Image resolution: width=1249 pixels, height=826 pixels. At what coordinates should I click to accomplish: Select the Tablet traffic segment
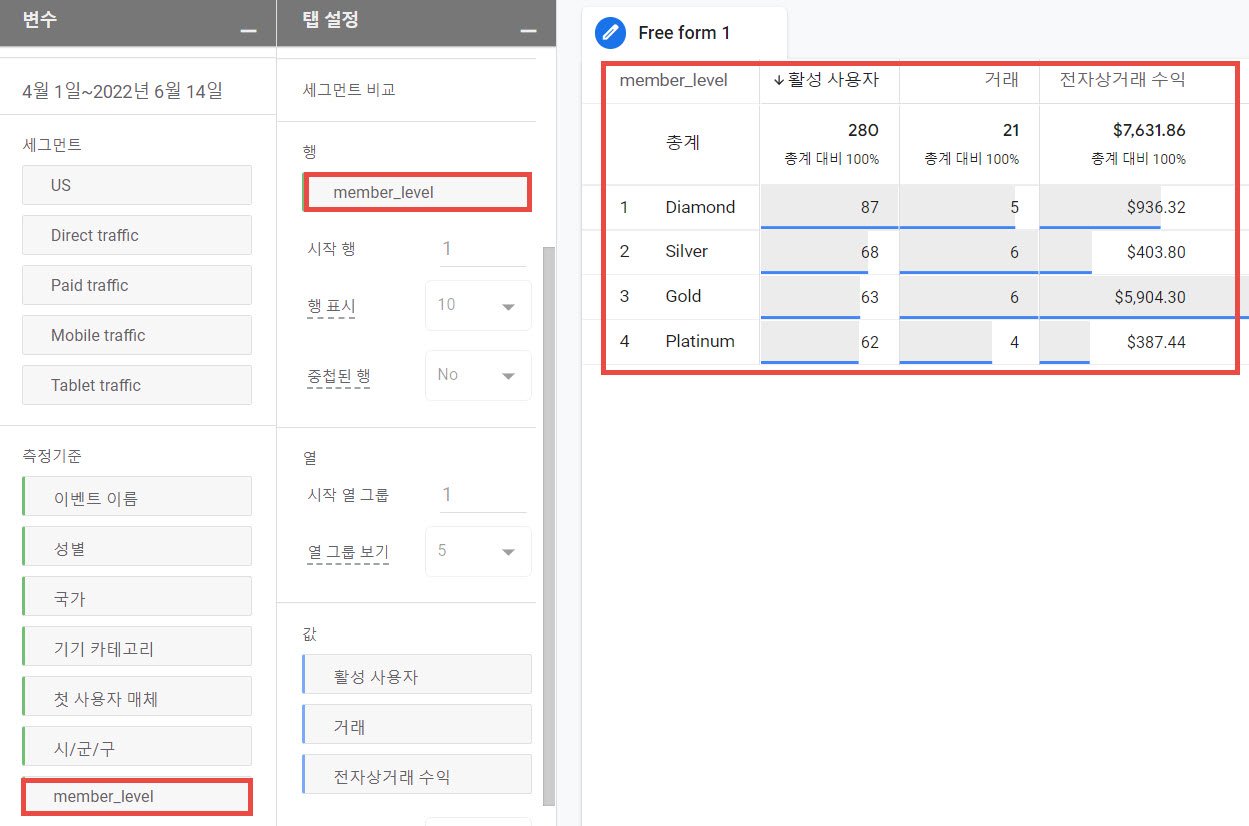tap(137, 385)
